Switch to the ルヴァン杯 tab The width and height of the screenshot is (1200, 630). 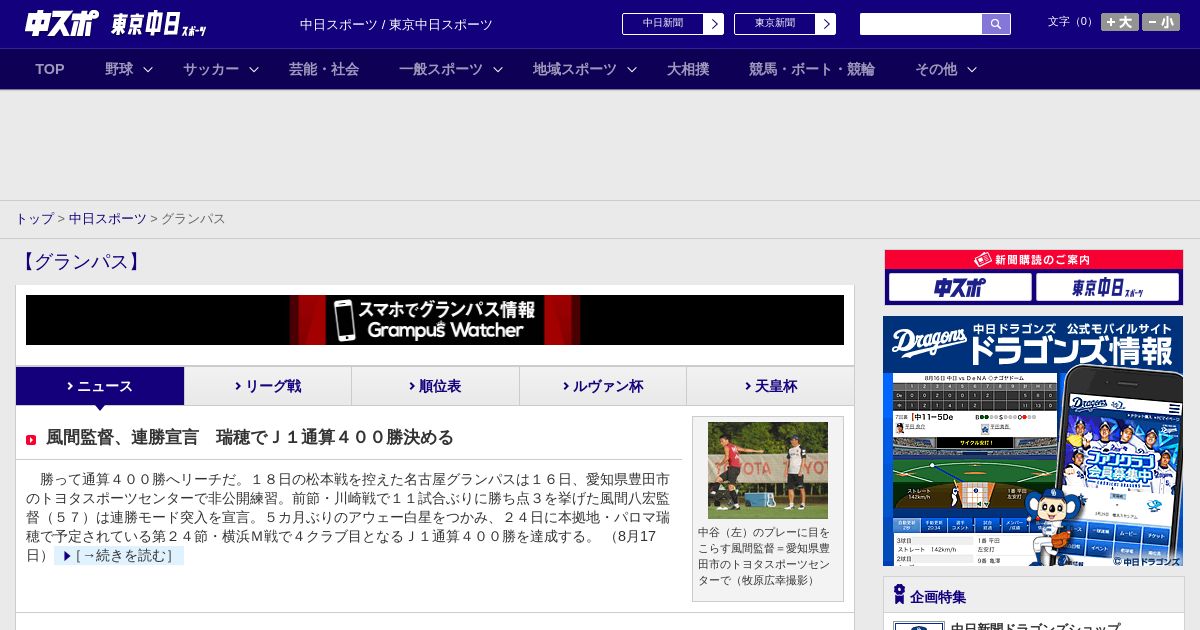coord(603,386)
